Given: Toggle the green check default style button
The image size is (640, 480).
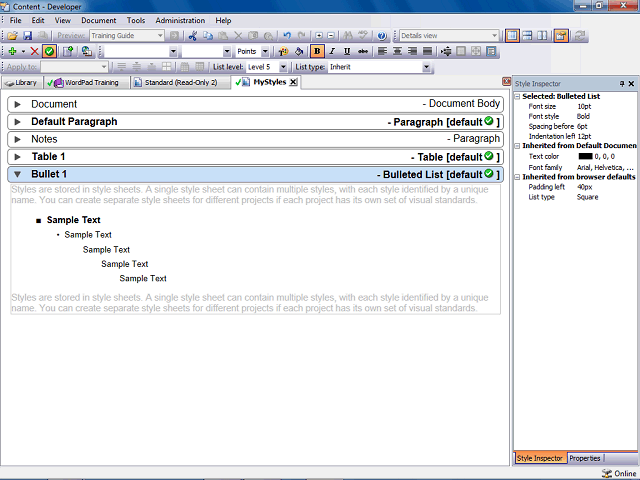Looking at the screenshot, I should [49, 51].
